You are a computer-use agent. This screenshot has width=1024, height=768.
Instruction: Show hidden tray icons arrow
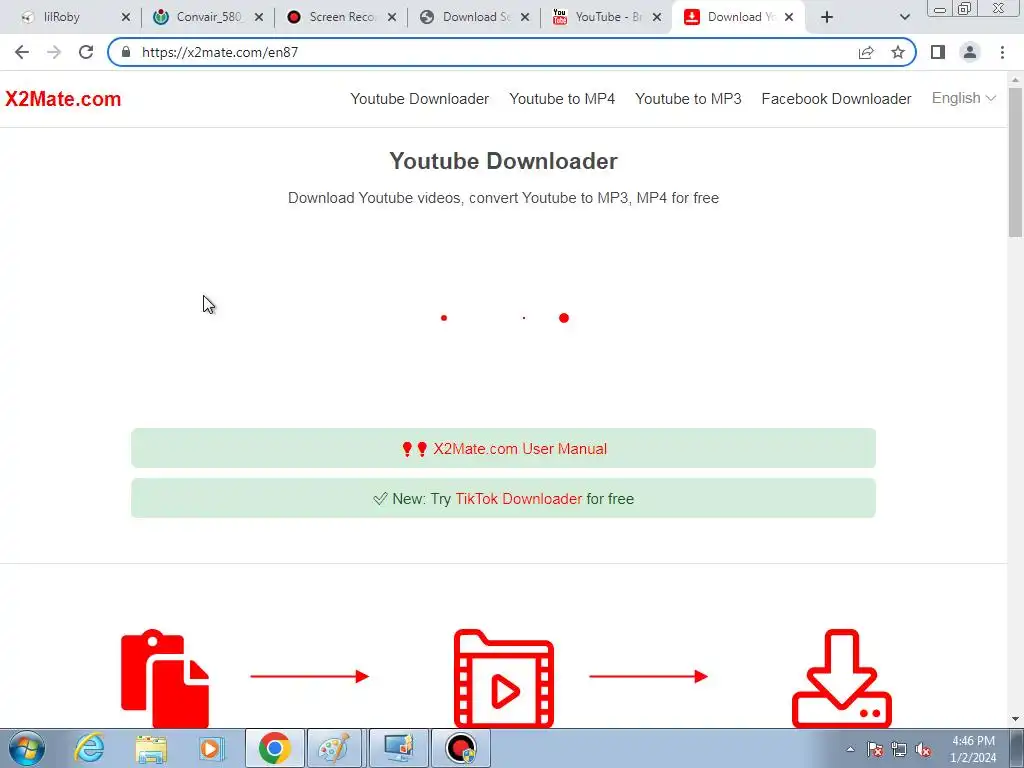pos(850,750)
